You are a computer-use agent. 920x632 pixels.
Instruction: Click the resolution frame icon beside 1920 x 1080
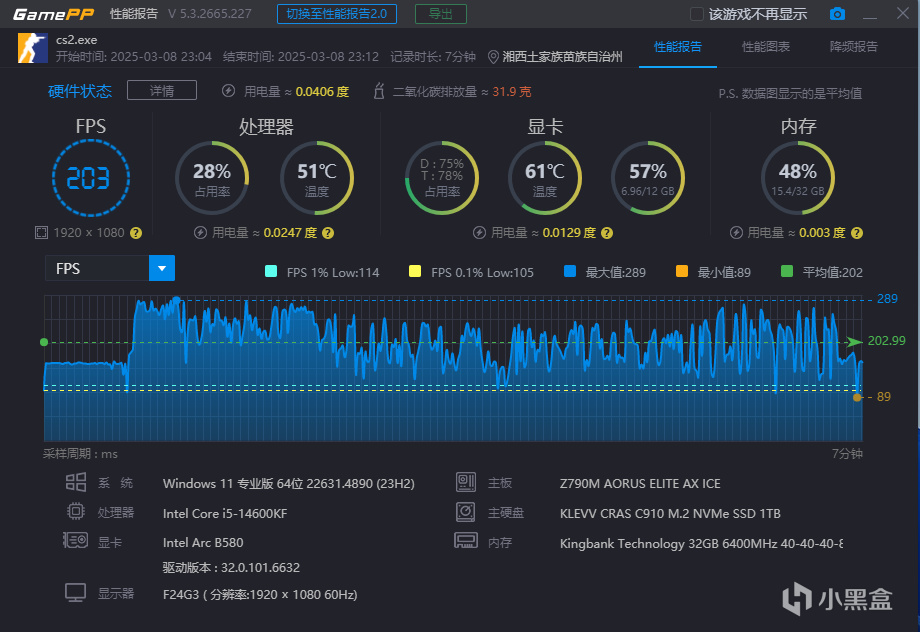click(41, 233)
